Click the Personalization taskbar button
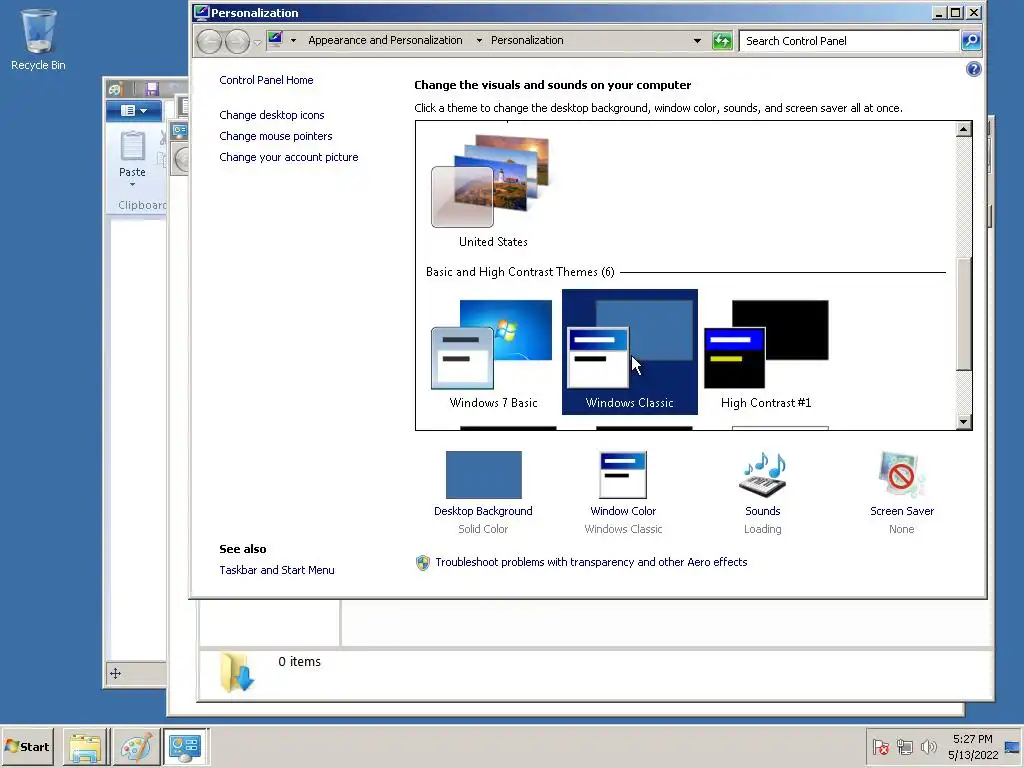1024x768 pixels. 185,746
